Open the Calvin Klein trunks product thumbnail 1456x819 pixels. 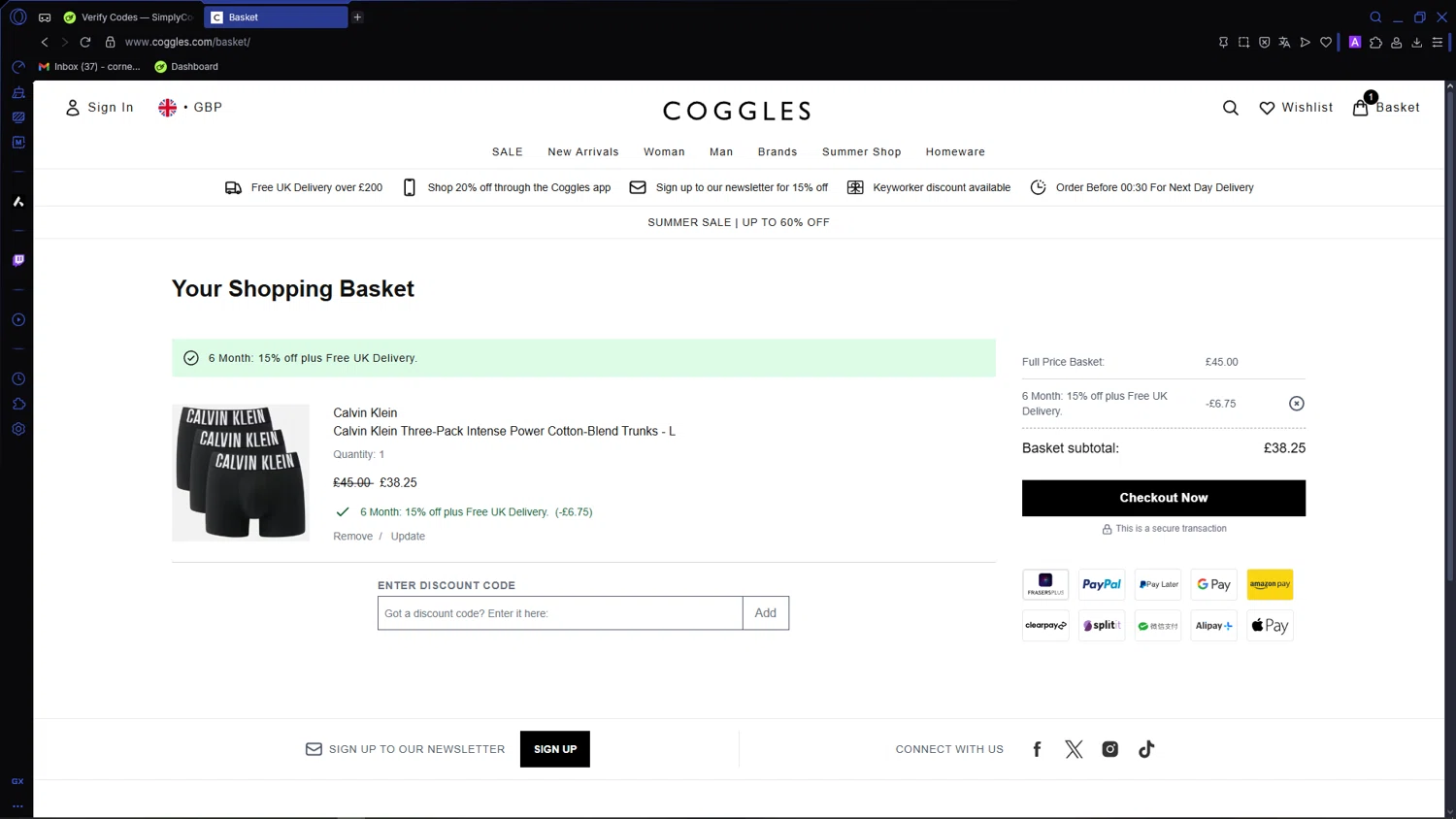(241, 473)
